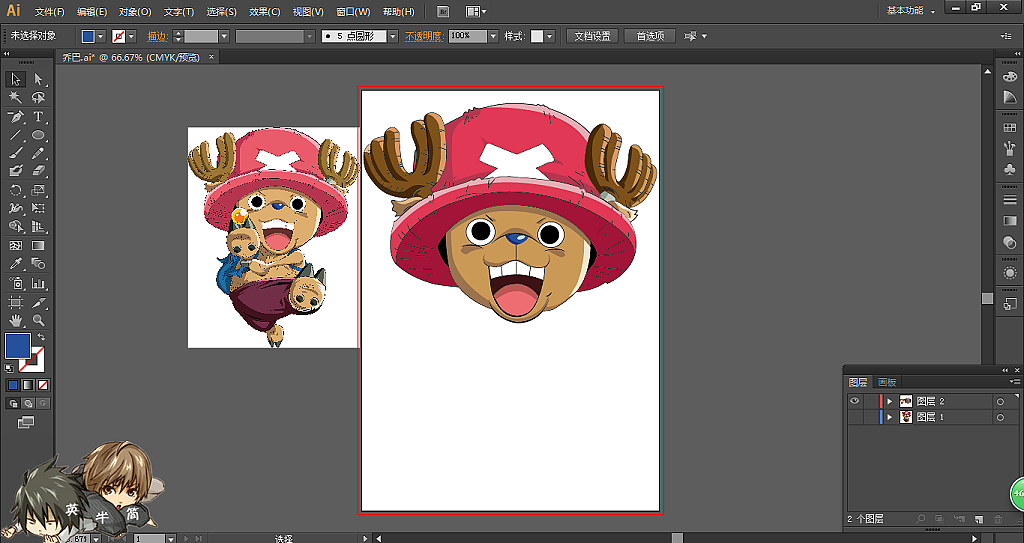This screenshot has height=543, width=1024.
Task: Select the Ellipse shape tool
Action: tap(38, 135)
